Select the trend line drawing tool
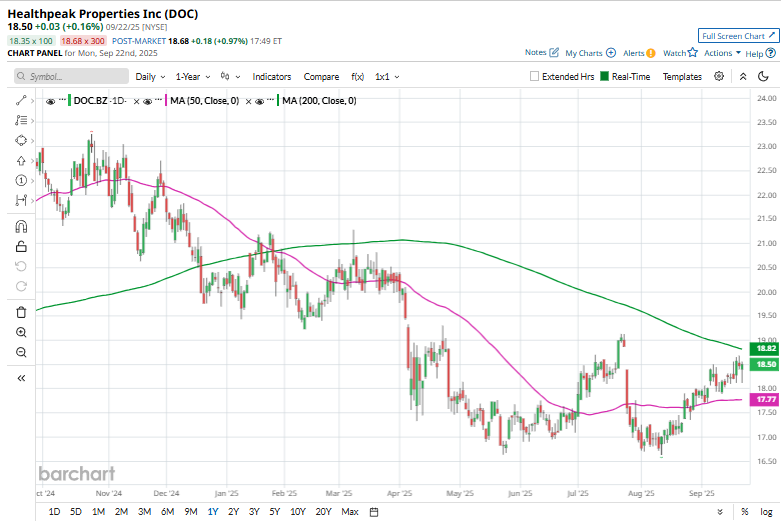Image resolution: width=781 pixels, height=526 pixels. (x=21, y=101)
